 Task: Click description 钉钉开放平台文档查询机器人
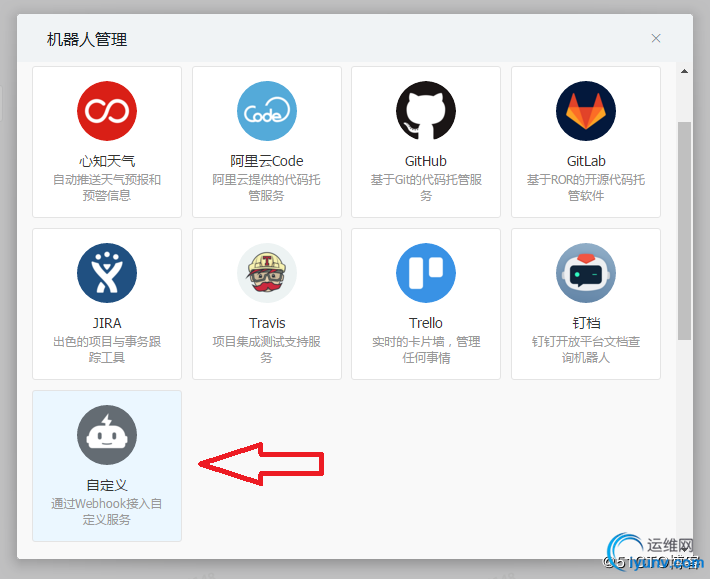coord(586,349)
